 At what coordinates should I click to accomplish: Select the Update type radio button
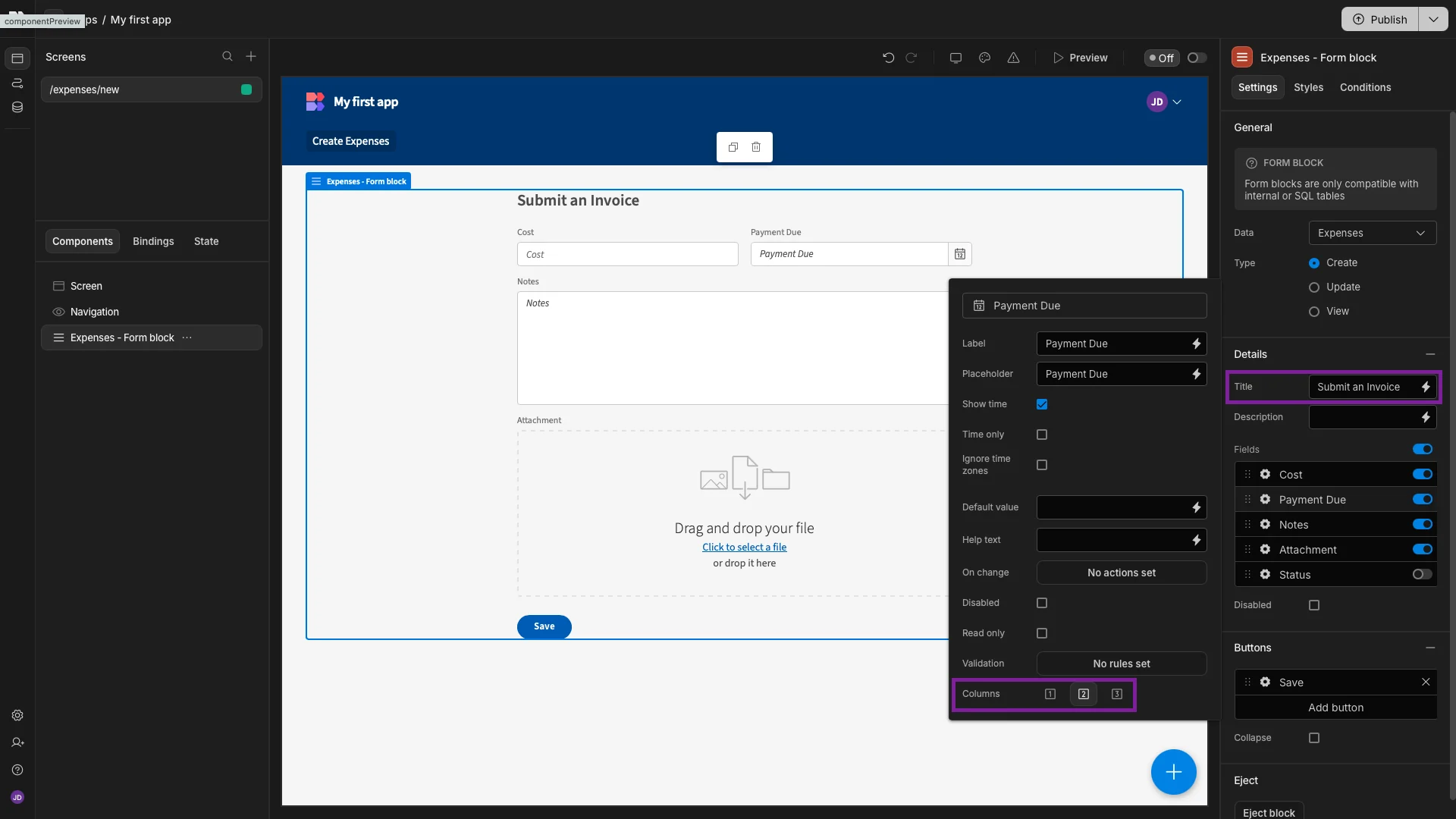1314,287
